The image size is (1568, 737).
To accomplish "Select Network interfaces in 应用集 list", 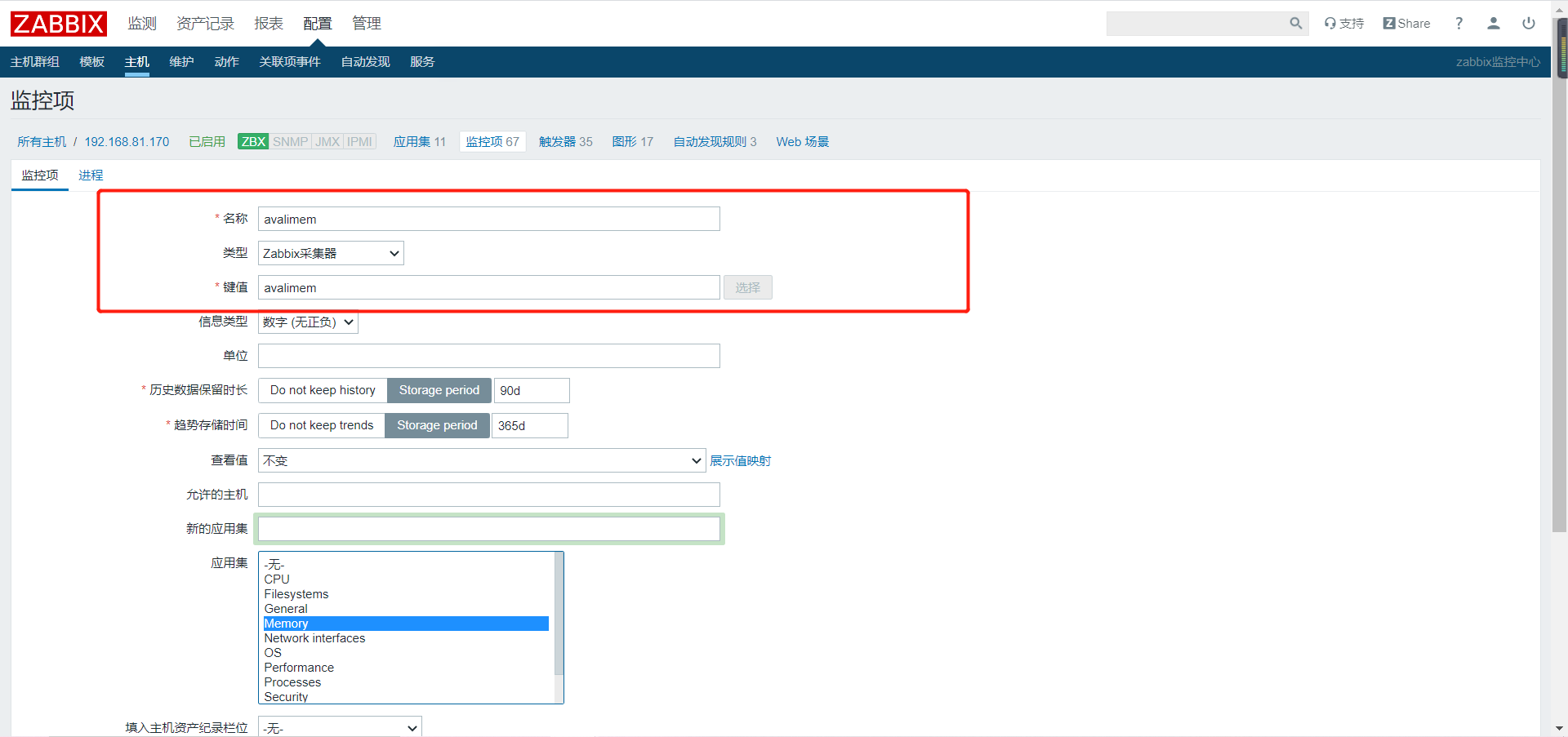I will [406, 638].
